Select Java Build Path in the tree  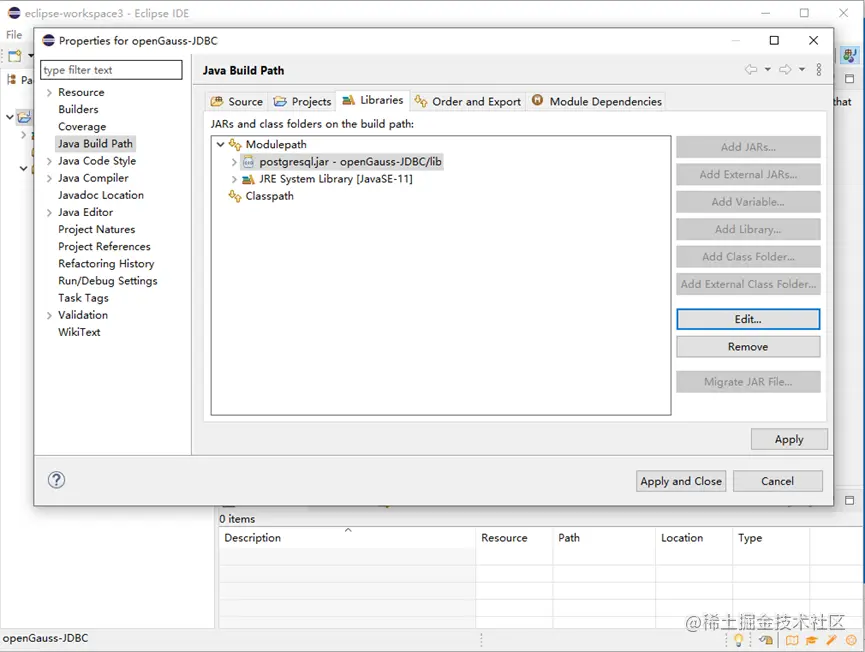pos(95,143)
